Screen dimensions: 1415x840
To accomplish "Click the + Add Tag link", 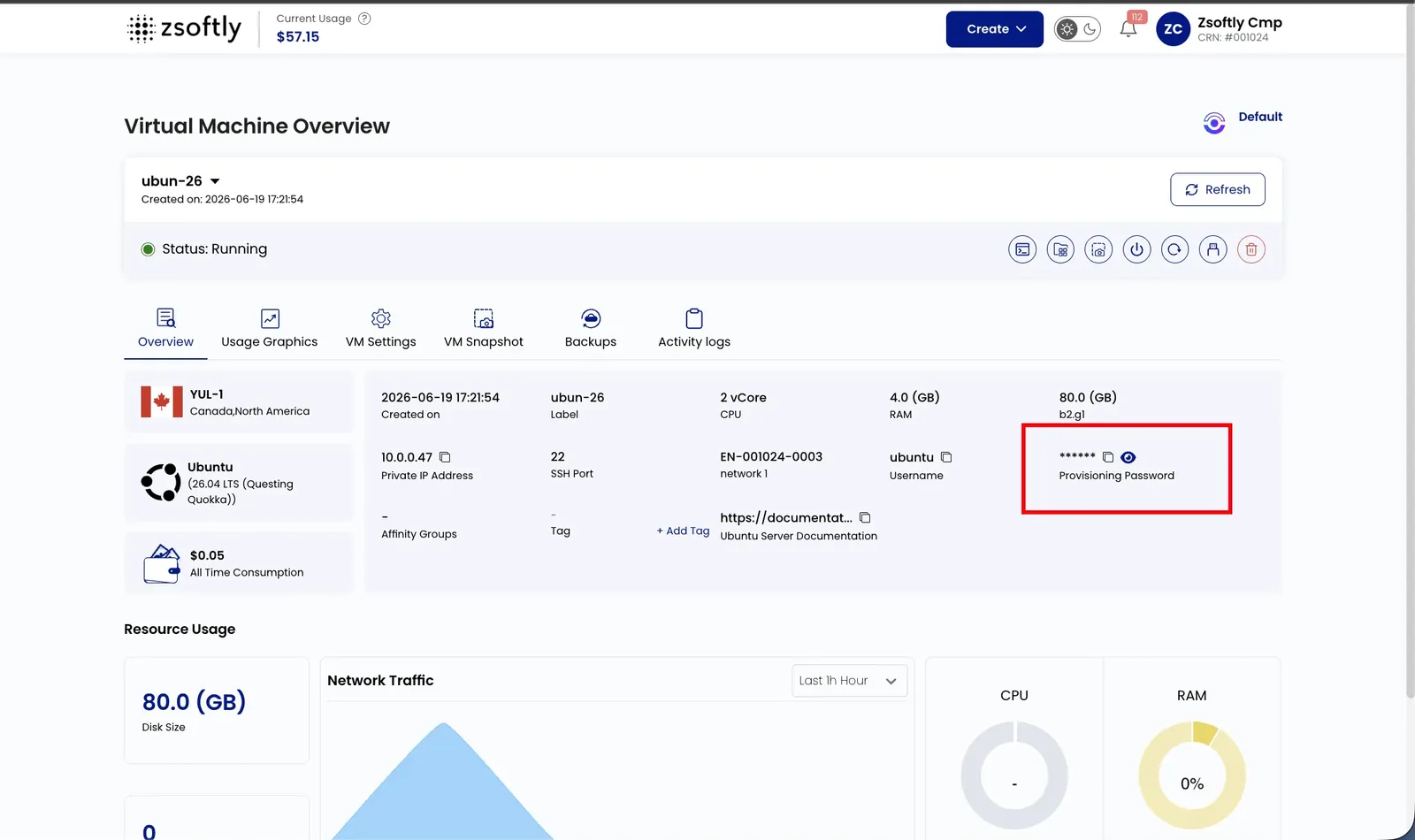I will click(x=683, y=531).
